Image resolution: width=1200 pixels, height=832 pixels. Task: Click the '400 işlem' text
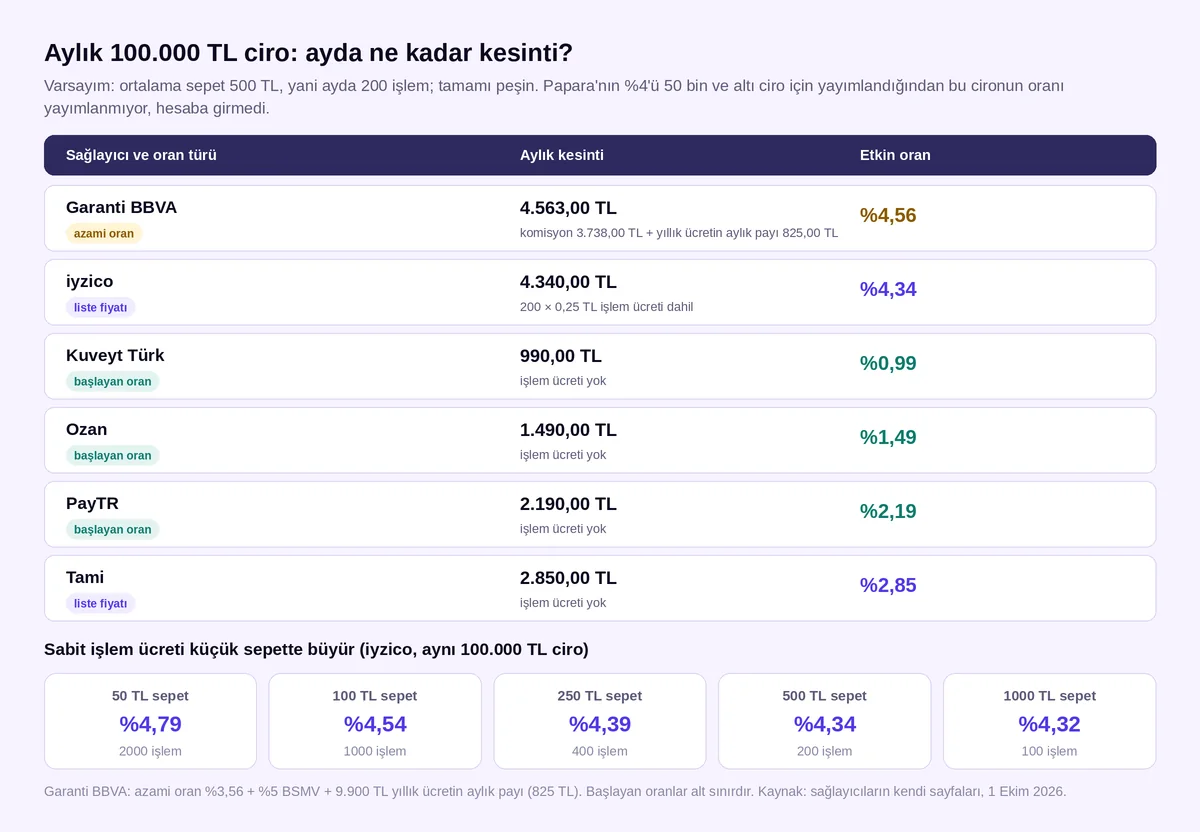tap(600, 751)
